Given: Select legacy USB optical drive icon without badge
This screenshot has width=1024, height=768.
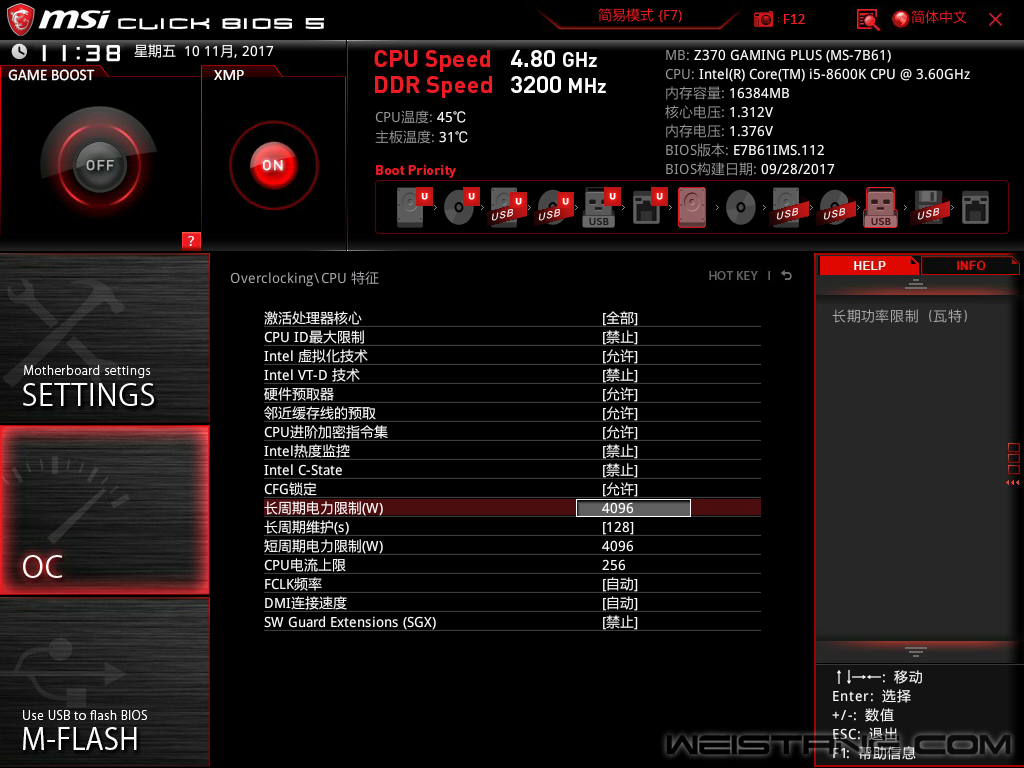Looking at the screenshot, I should pyautogui.click(x=835, y=208).
